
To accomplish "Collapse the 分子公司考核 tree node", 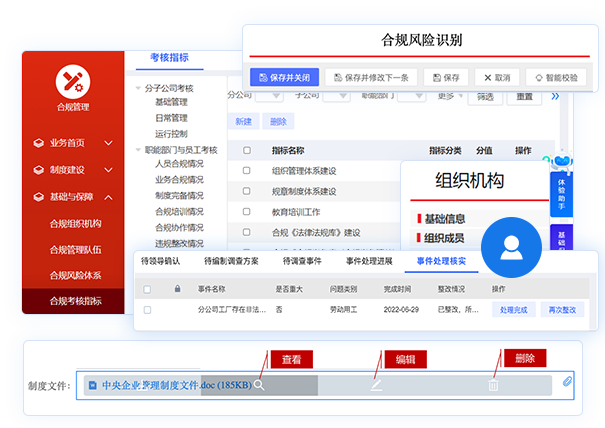I will pyautogui.click(x=137, y=88).
